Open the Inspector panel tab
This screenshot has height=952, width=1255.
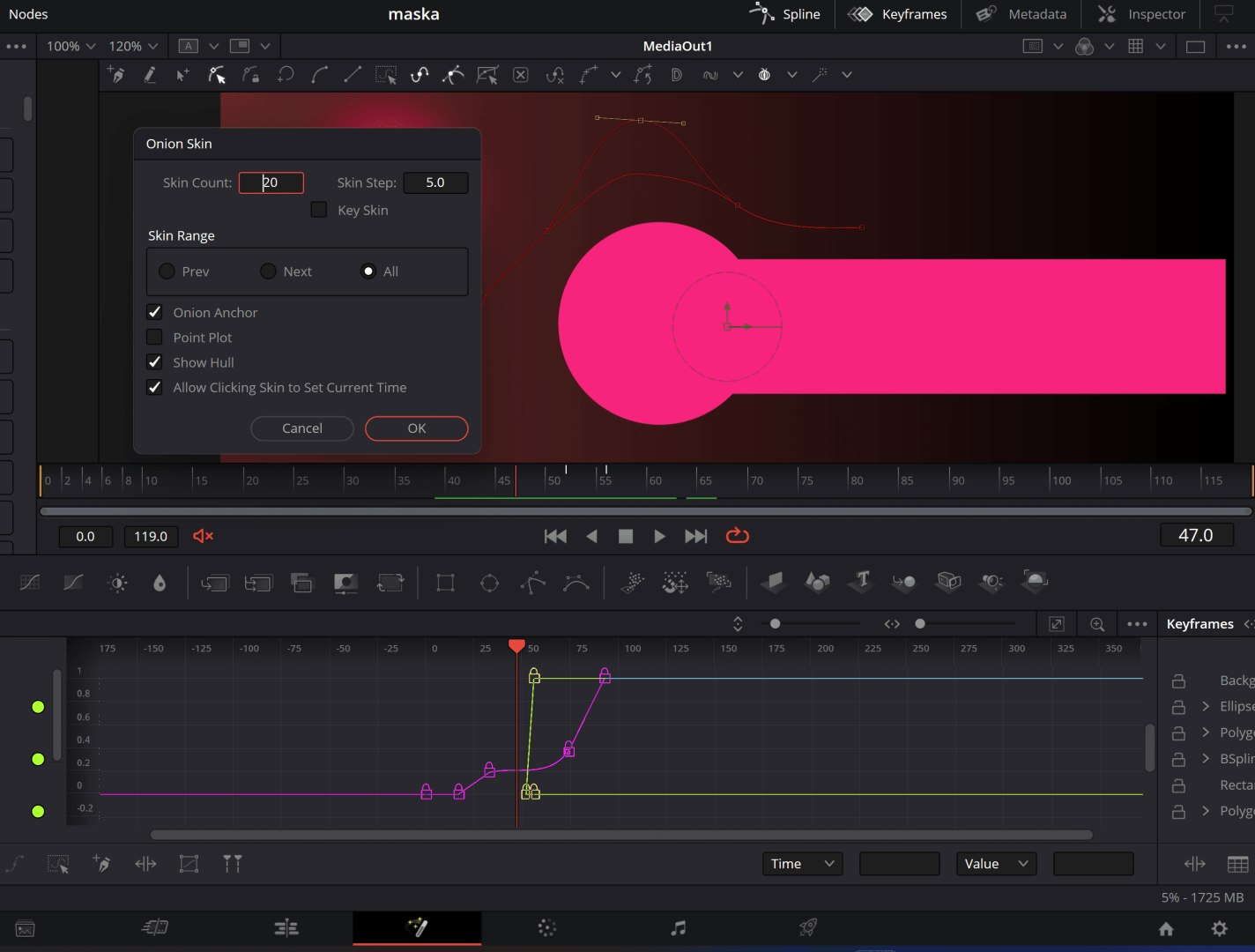click(1141, 14)
